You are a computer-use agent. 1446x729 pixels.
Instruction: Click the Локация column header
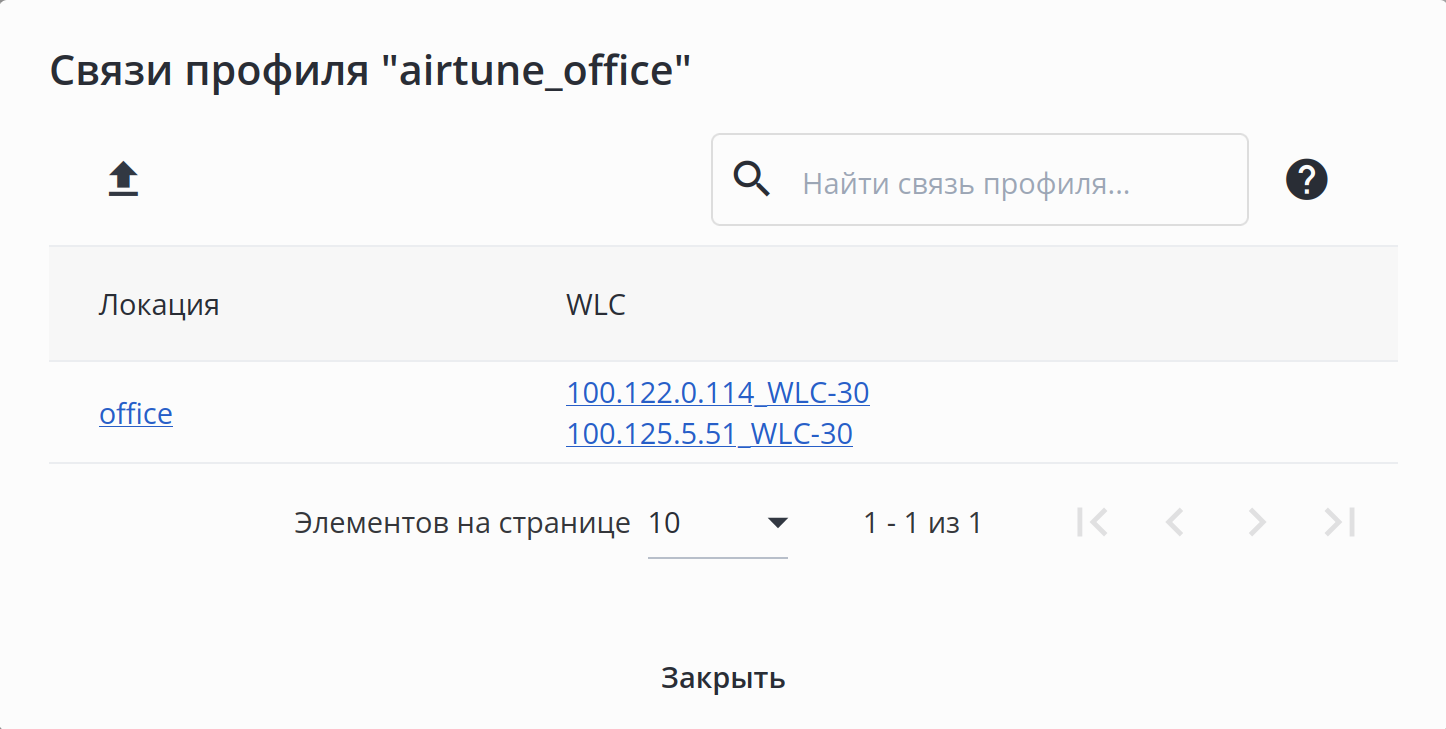click(159, 305)
